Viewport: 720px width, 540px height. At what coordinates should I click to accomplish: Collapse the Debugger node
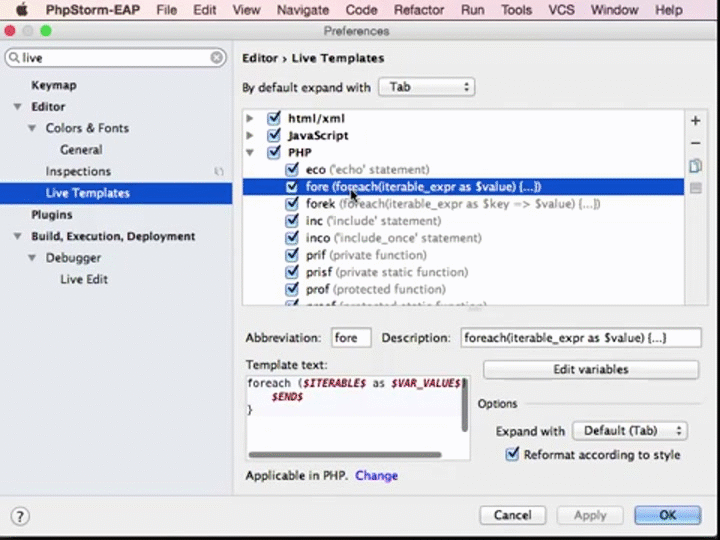click(x=32, y=258)
